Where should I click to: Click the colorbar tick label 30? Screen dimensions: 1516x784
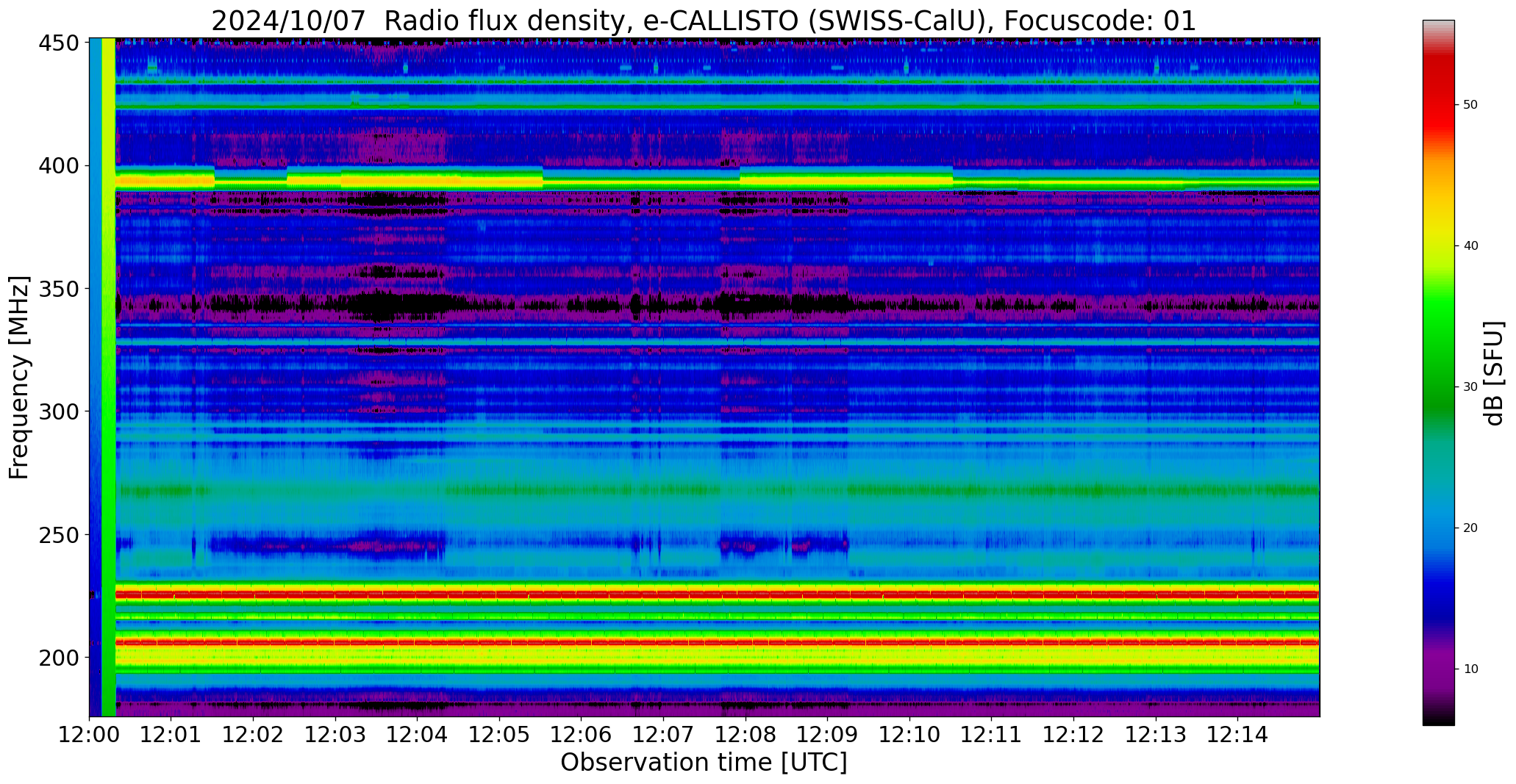pyautogui.click(x=1470, y=387)
